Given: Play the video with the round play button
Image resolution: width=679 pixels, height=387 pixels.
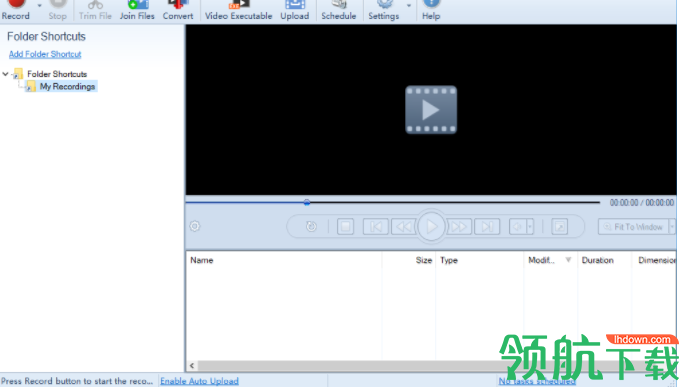Looking at the screenshot, I should coord(431,226).
